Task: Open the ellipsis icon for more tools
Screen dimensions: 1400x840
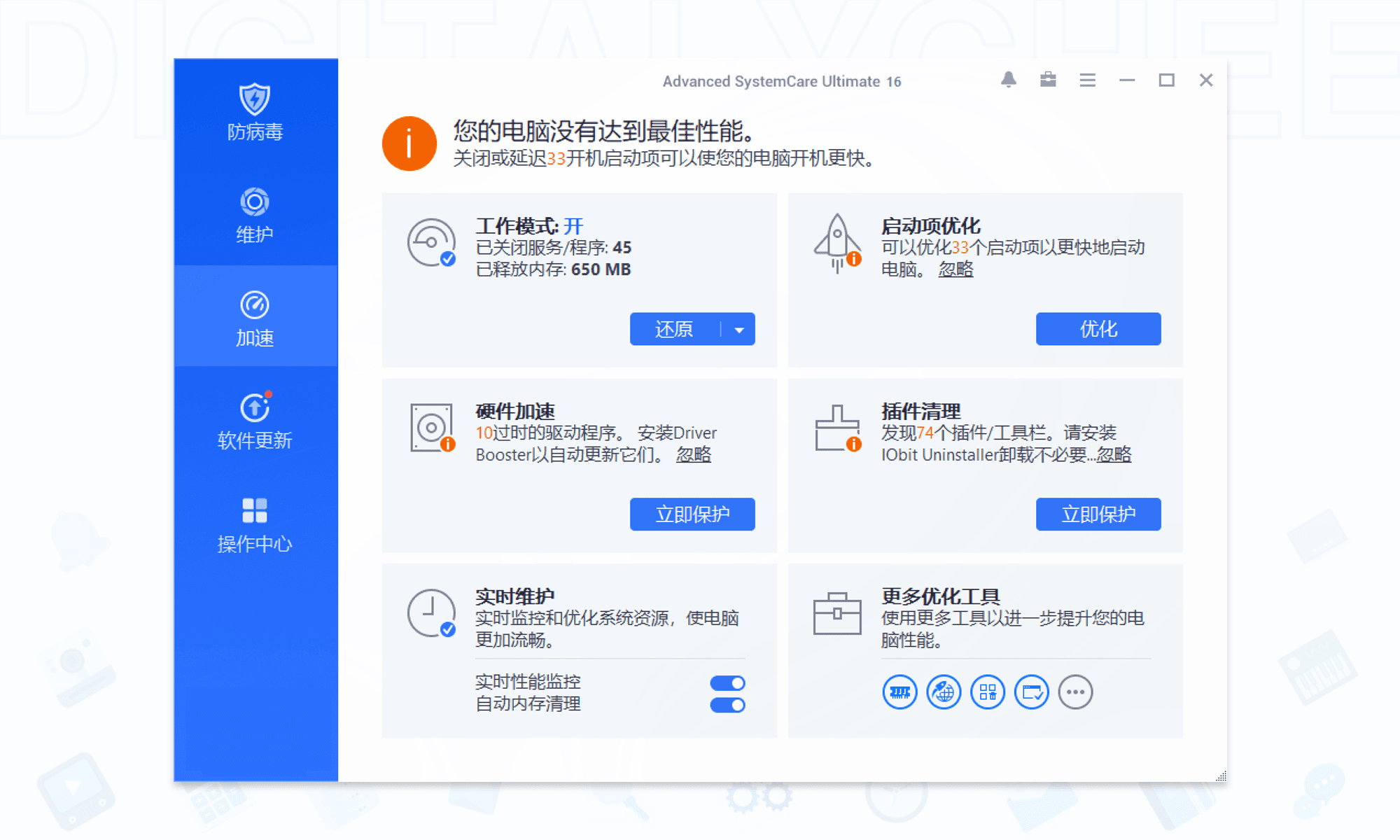Action: pyautogui.click(x=1076, y=692)
